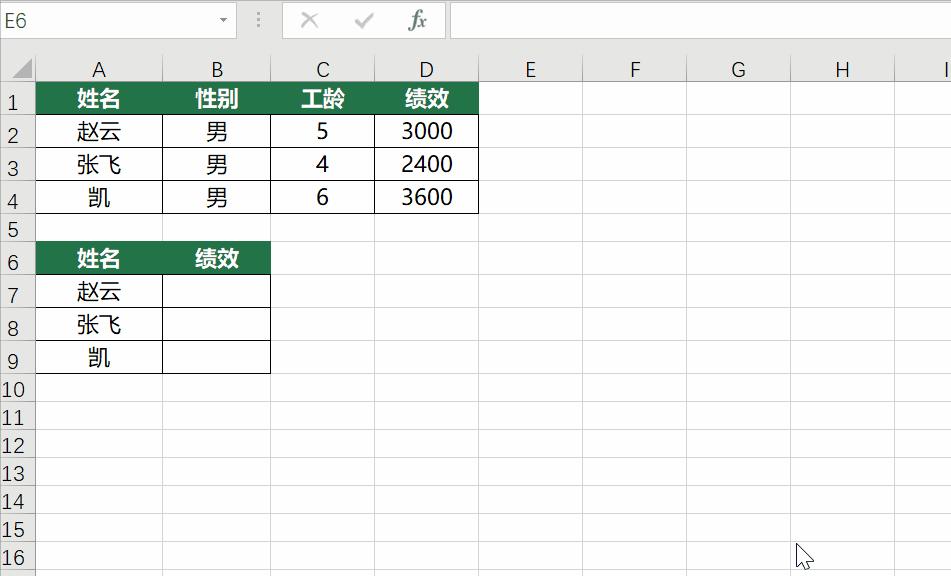Viewport: 951px width, 576px height.
Task: Select row 5 header
Action: point(18,227)
